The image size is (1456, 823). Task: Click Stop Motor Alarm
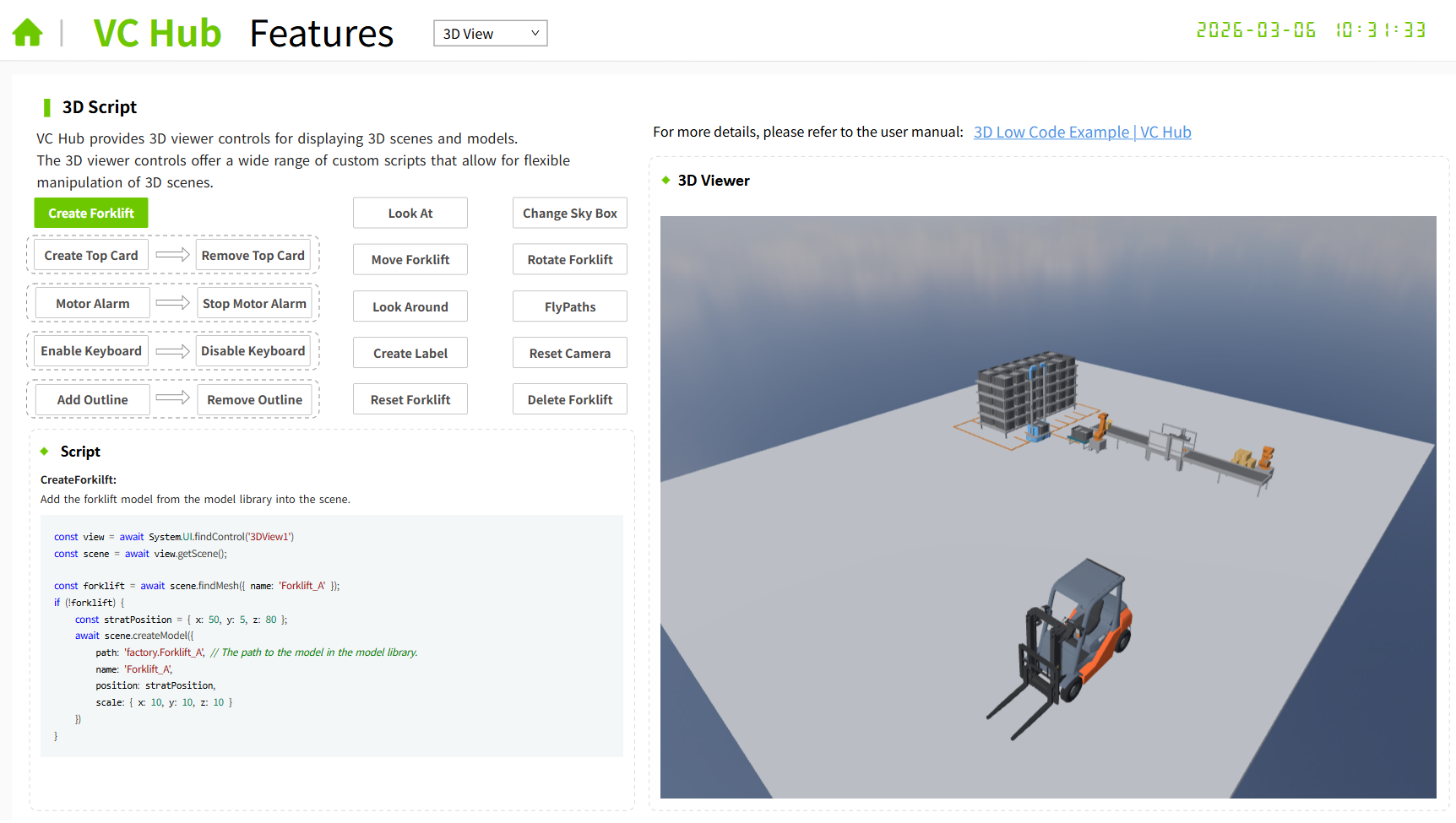point(254,304)
